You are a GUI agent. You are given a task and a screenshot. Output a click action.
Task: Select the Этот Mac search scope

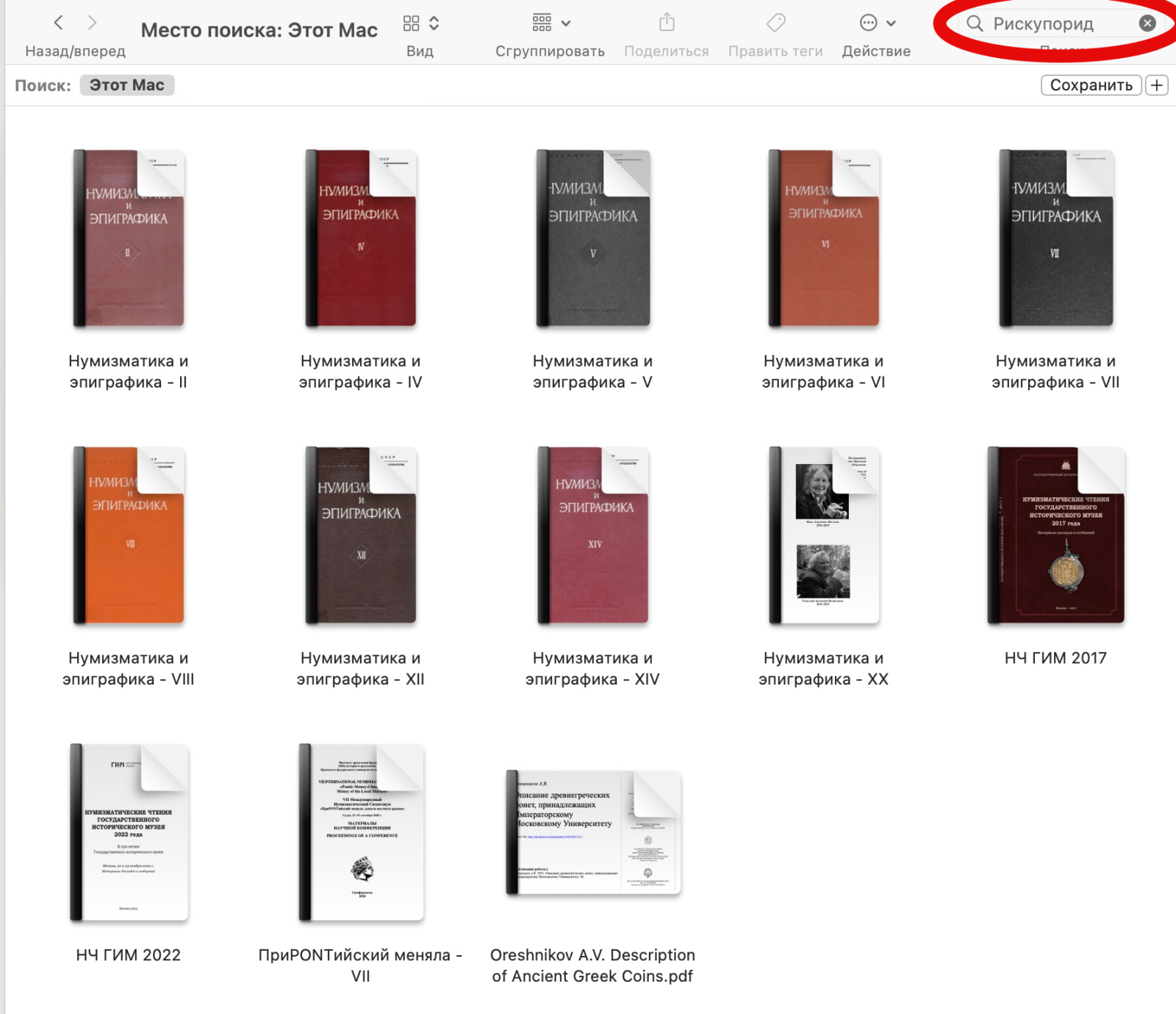click(127, 85)
